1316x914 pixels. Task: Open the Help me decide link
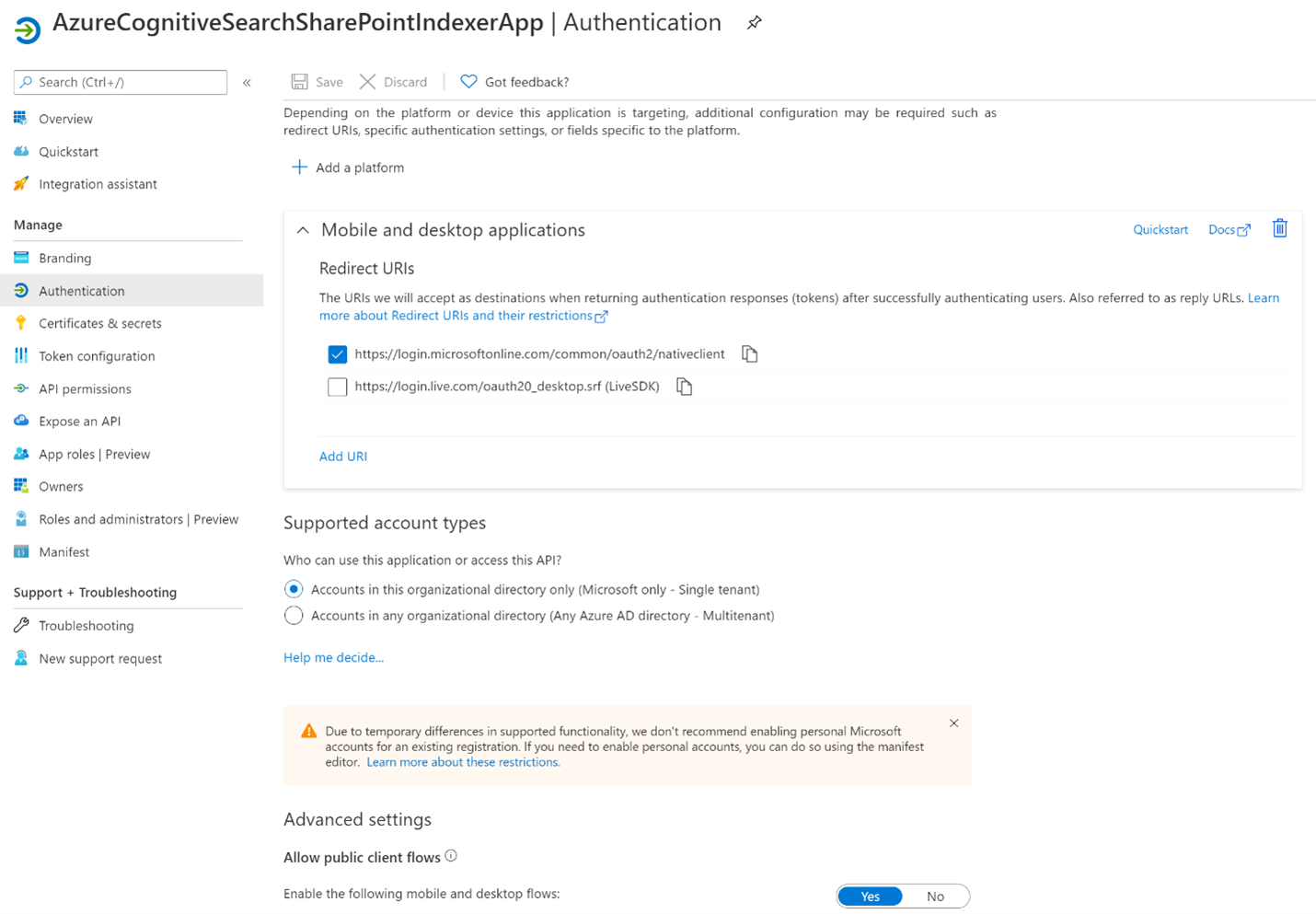click(x=333, y=657)
